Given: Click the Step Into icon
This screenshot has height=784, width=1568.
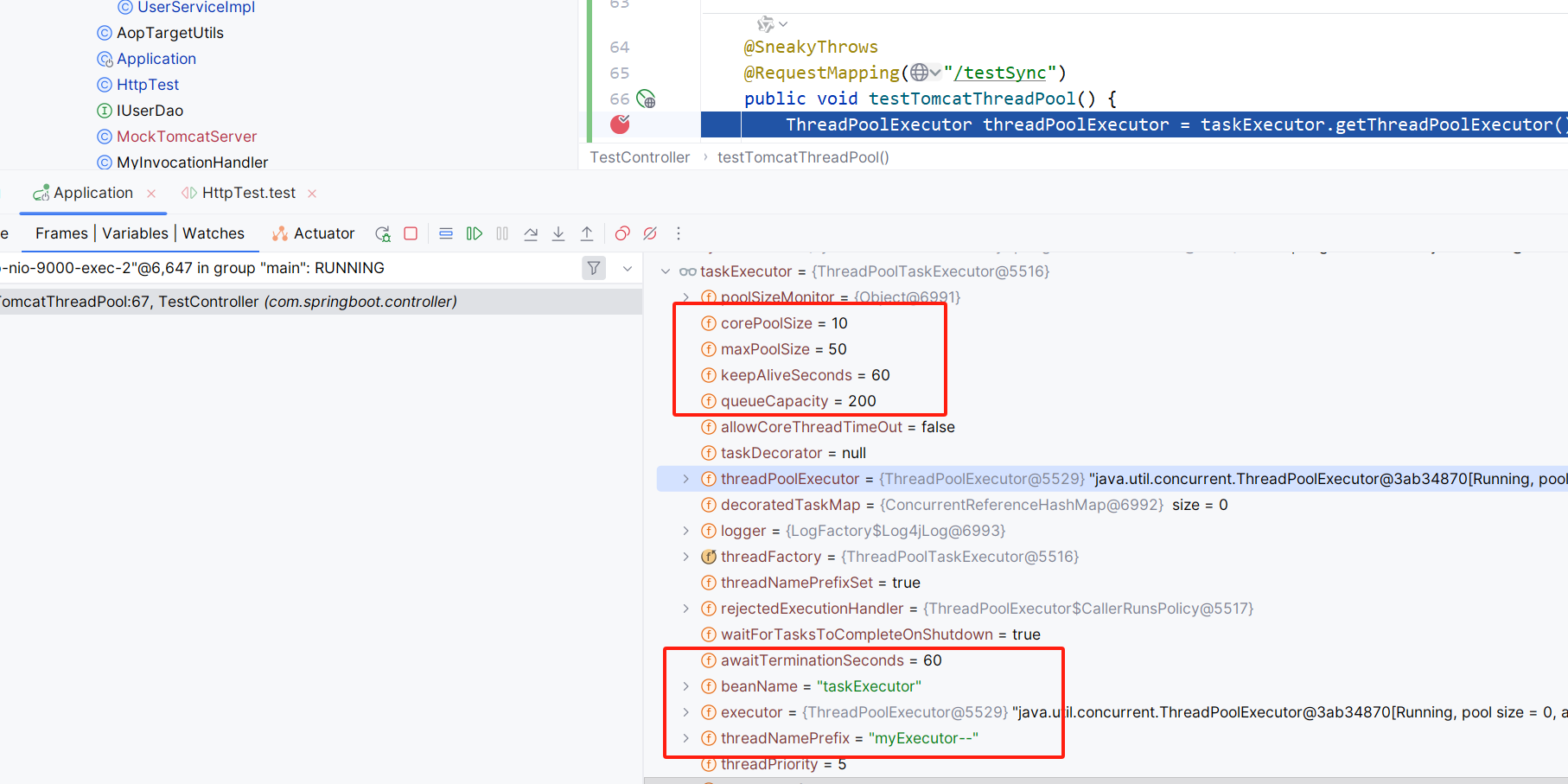Looking at the screenshot, I should click(558, 233).
